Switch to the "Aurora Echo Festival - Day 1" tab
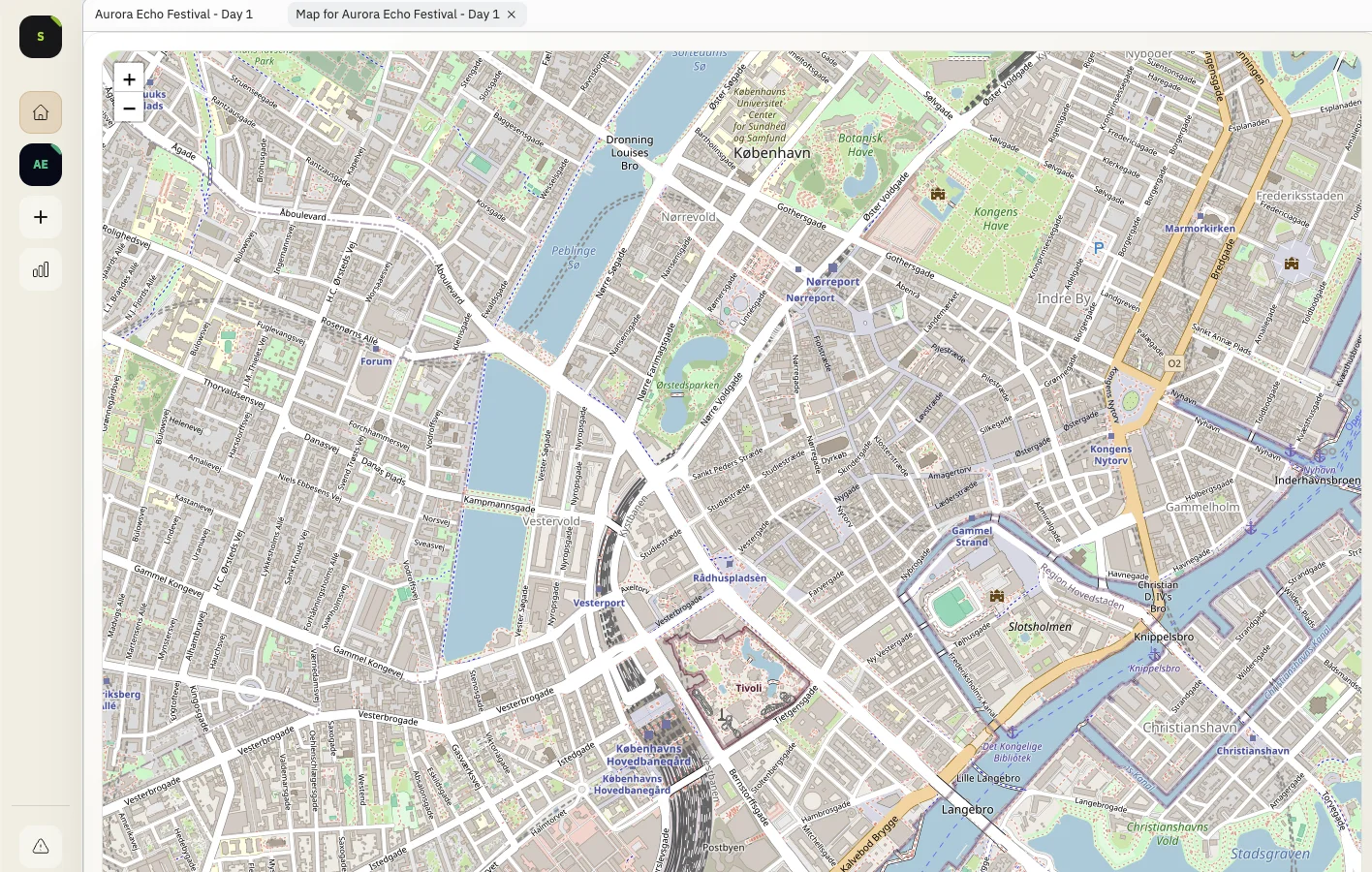 point(173,14)
